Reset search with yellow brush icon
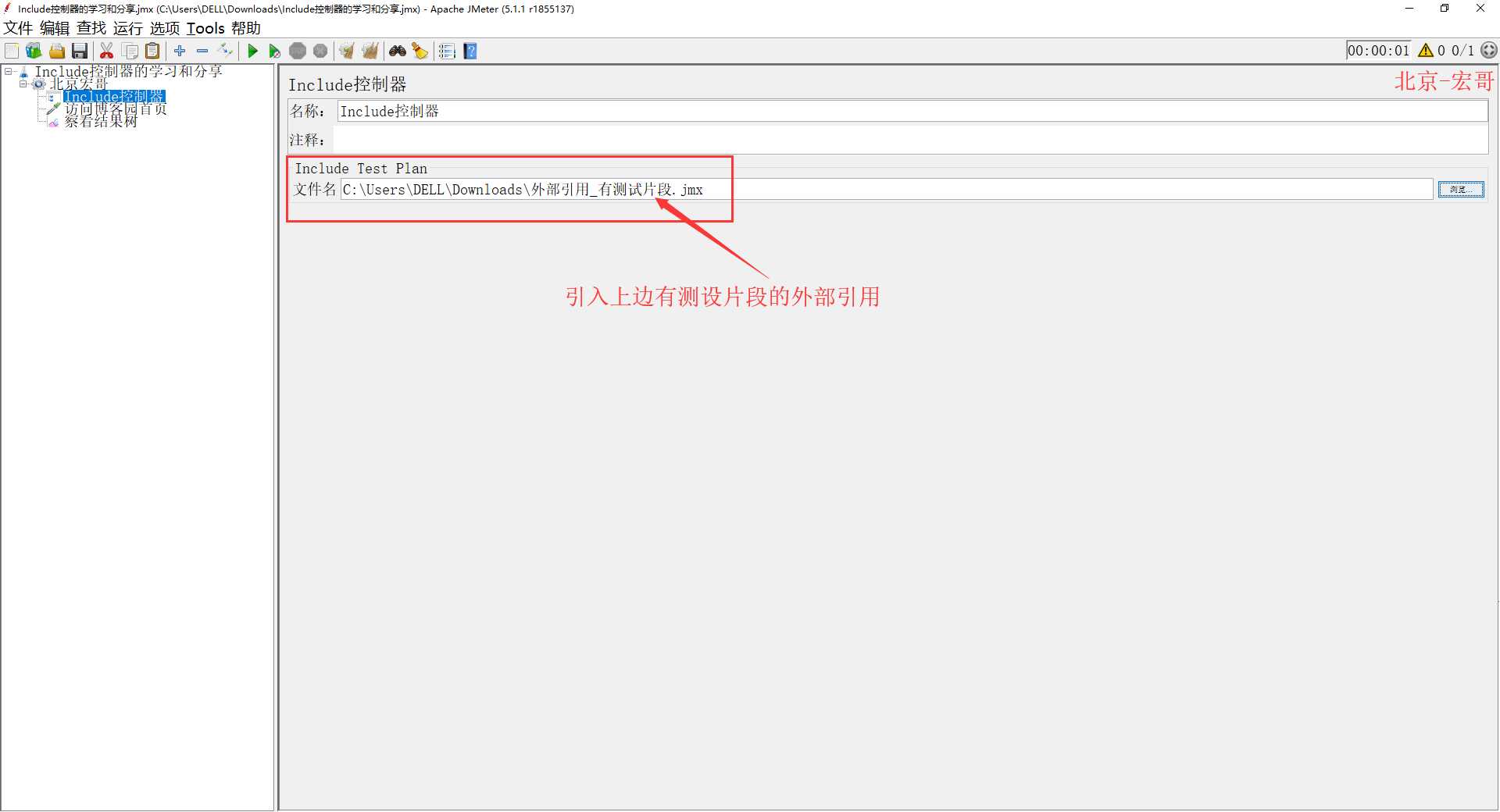The height and width of the screenshot is (812, 1500). coord(420,52)
